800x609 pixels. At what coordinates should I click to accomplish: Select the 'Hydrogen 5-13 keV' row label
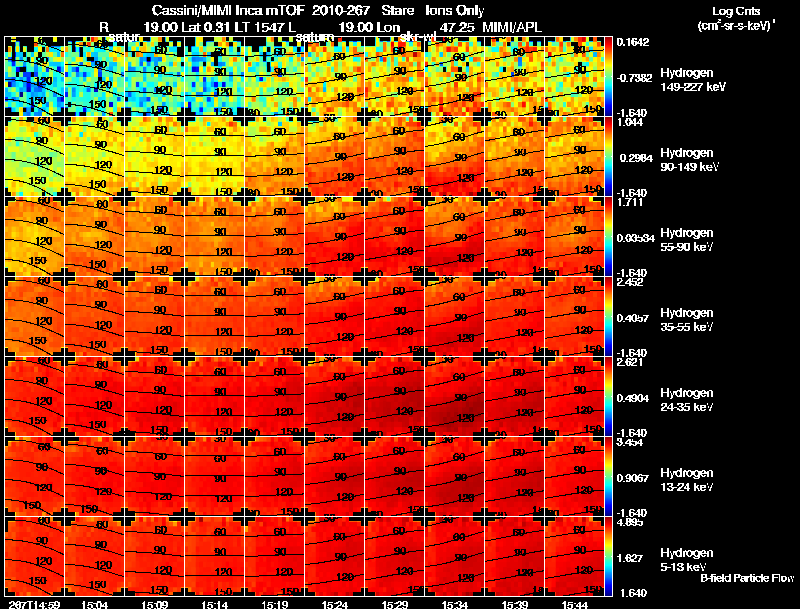[x=687, y=560]
